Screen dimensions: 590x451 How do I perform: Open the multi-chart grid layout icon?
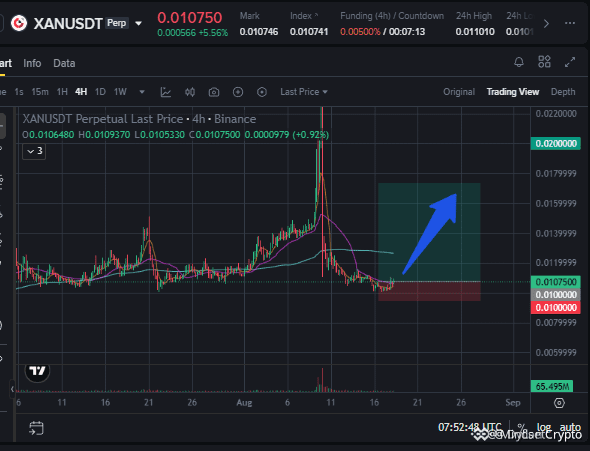coord(544,62)
